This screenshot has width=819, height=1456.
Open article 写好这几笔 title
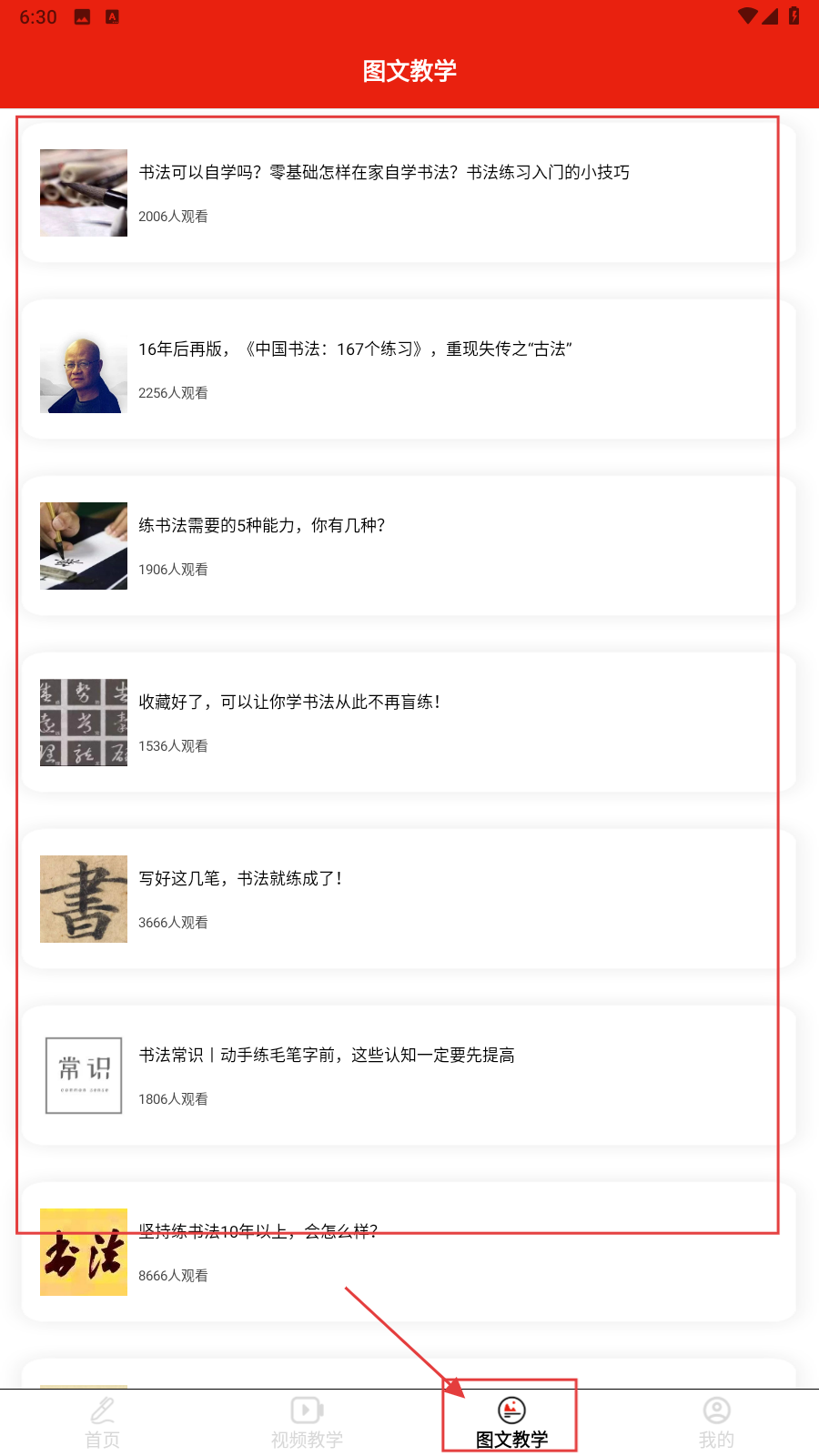click(x=240, y=878)
